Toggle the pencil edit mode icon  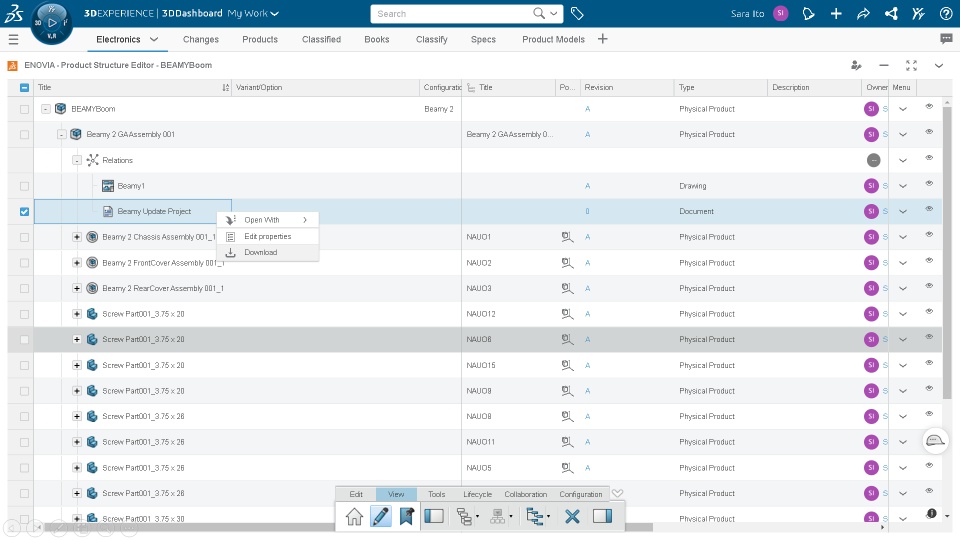click(380, 517)
